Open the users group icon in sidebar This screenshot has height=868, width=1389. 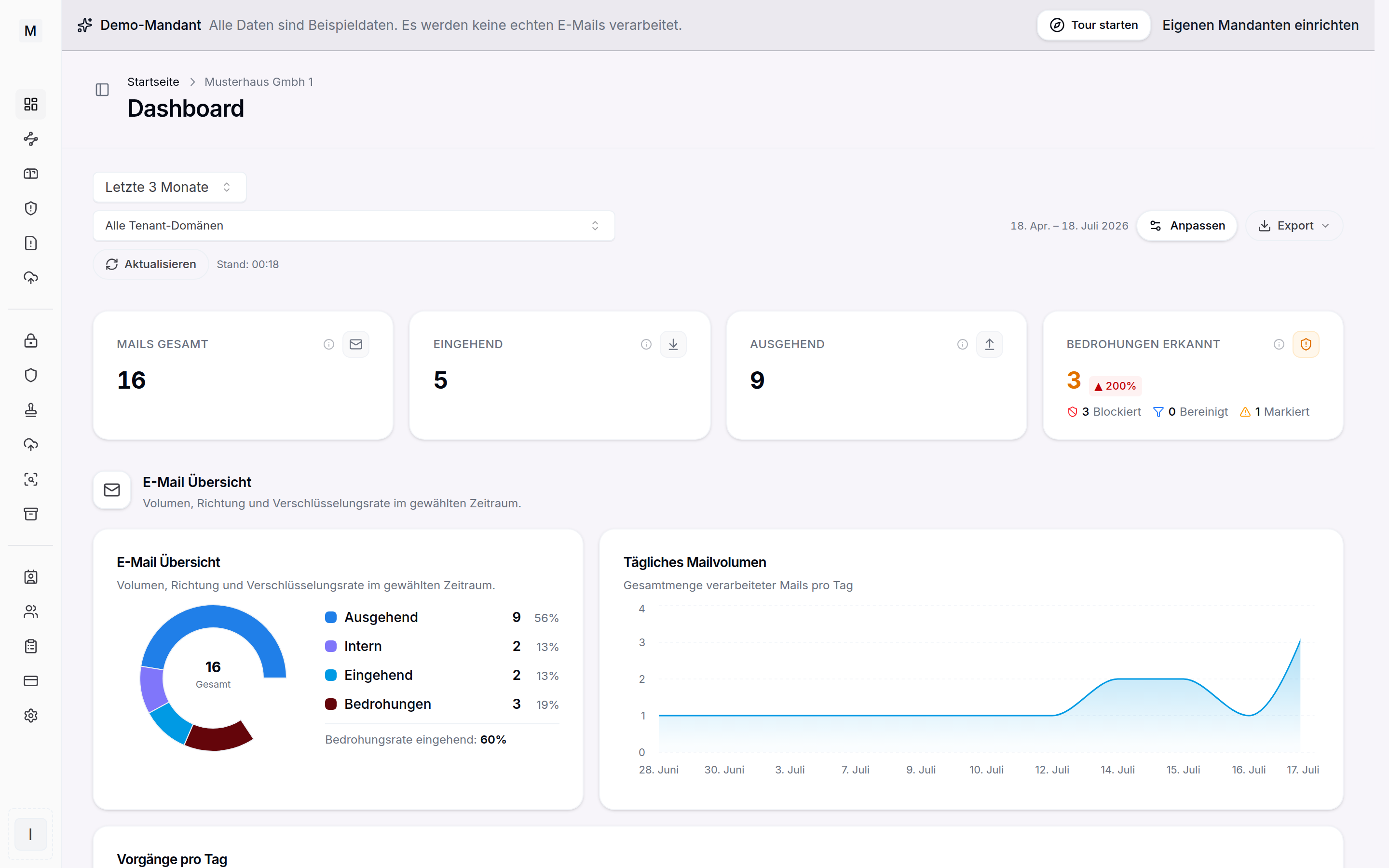tap(30, 612)
